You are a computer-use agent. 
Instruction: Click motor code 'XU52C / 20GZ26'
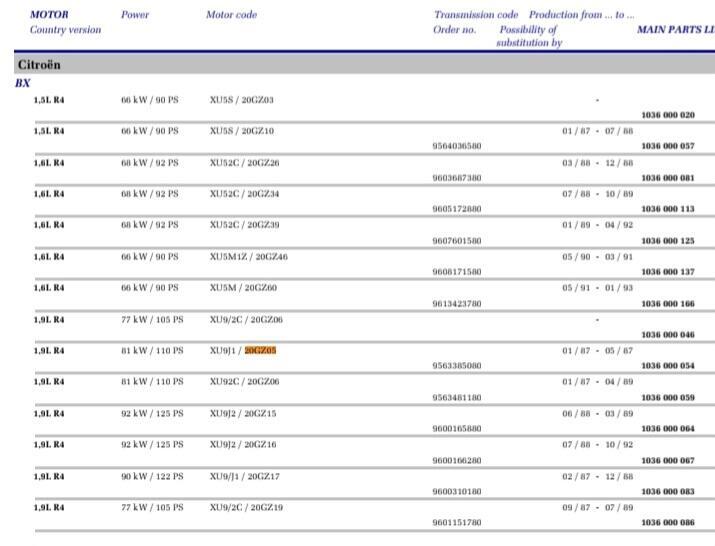pyautogui.click(x=244, y=163)
